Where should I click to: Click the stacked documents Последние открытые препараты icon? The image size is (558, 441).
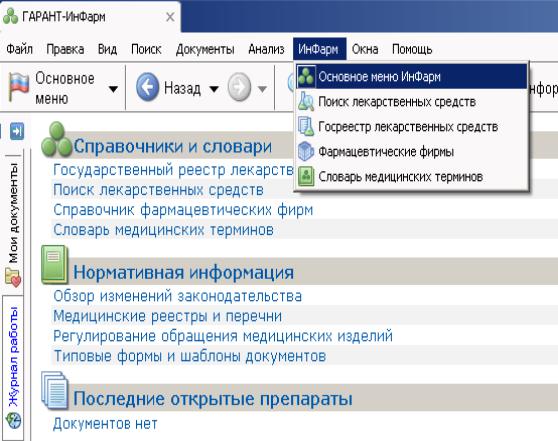pos(55,390)
